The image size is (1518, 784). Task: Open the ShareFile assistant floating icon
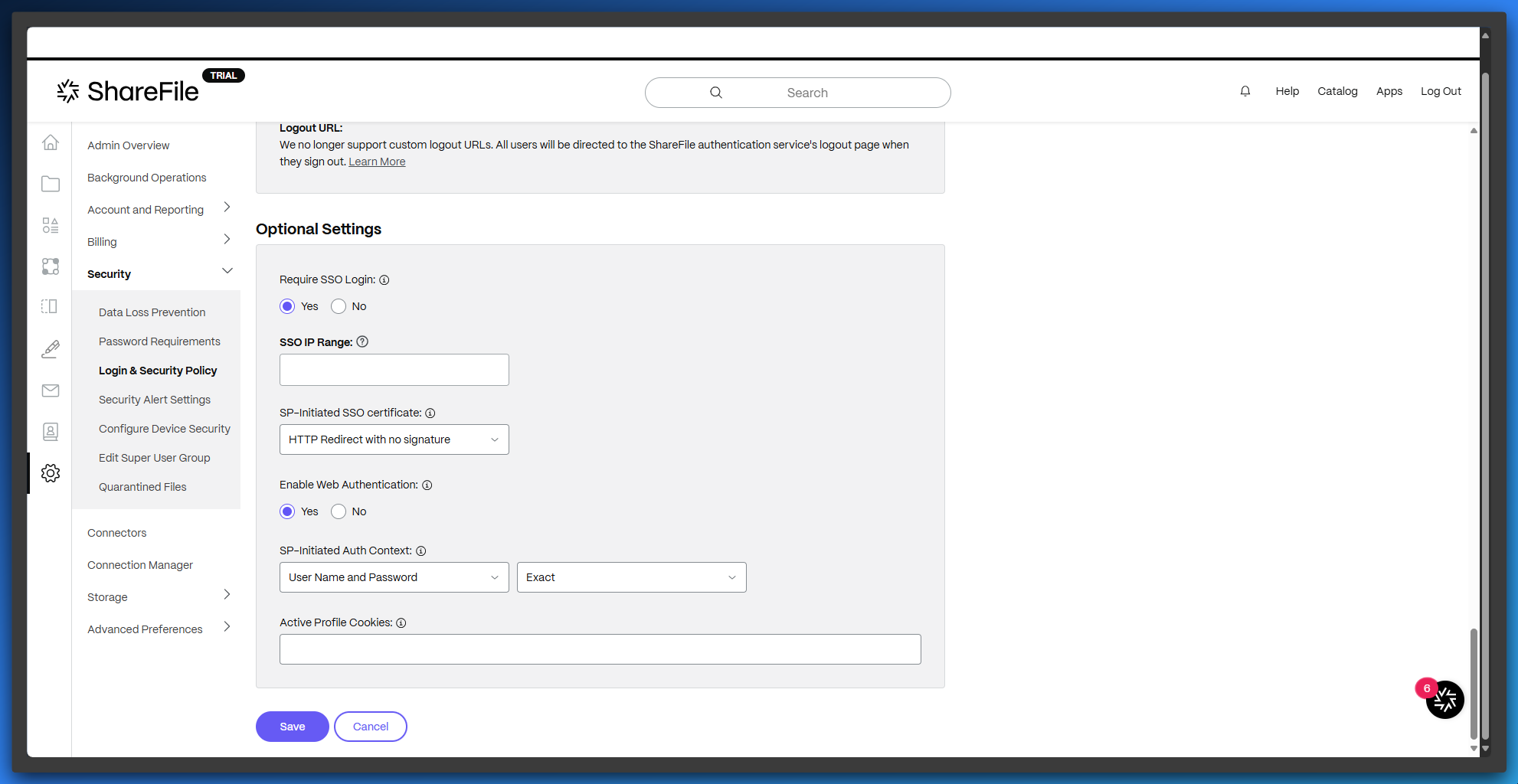pos(1444,699)
